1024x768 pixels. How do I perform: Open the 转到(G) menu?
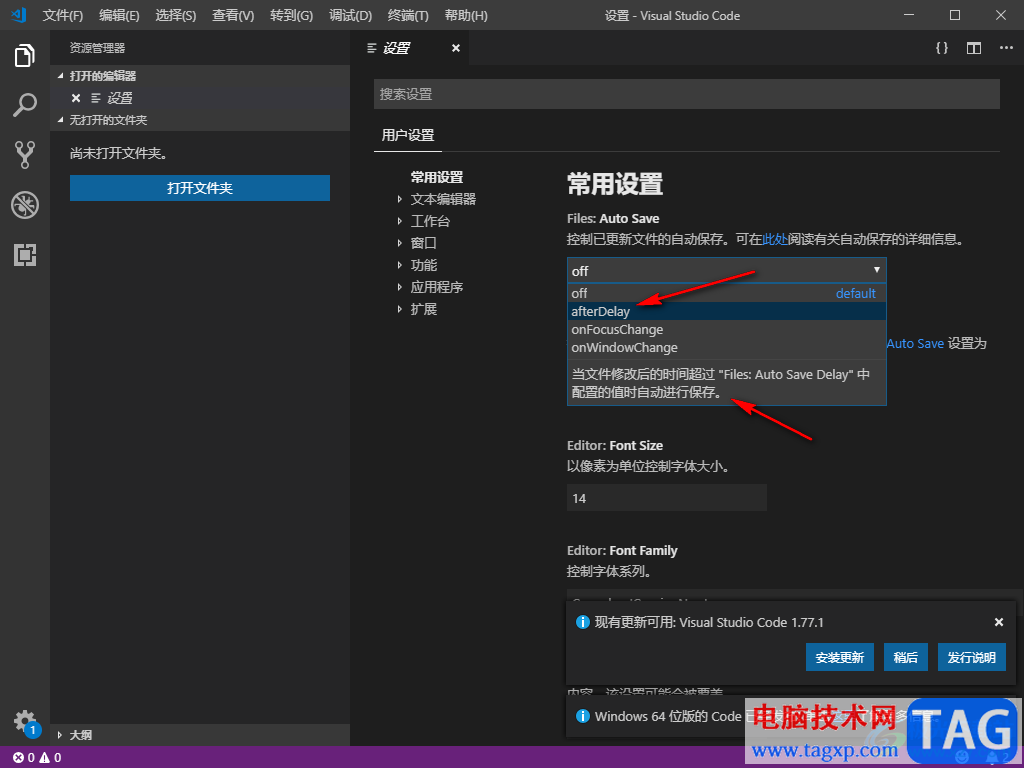(x=291, y=15)
